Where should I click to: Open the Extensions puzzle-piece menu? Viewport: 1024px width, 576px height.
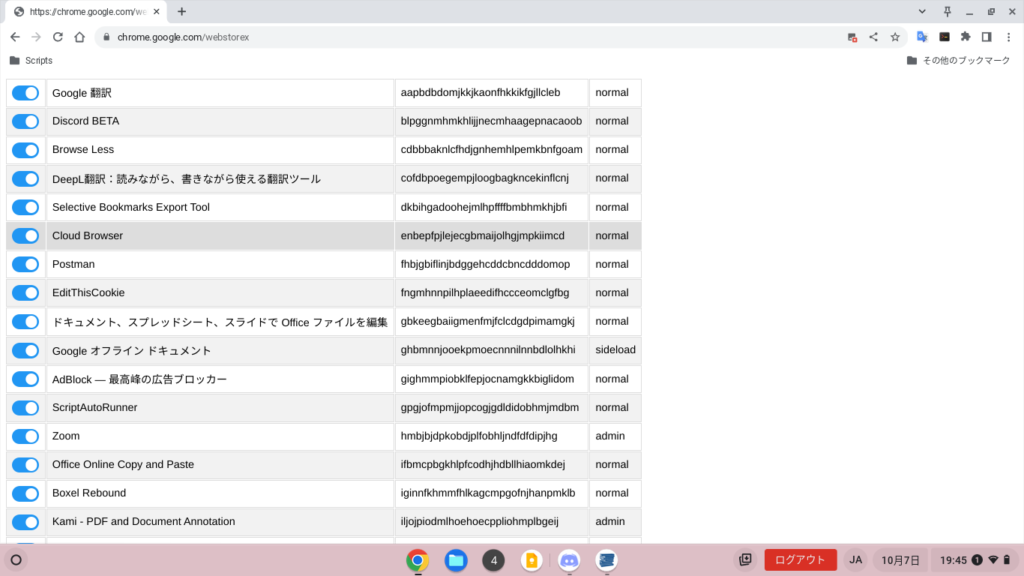coord(965,37)
